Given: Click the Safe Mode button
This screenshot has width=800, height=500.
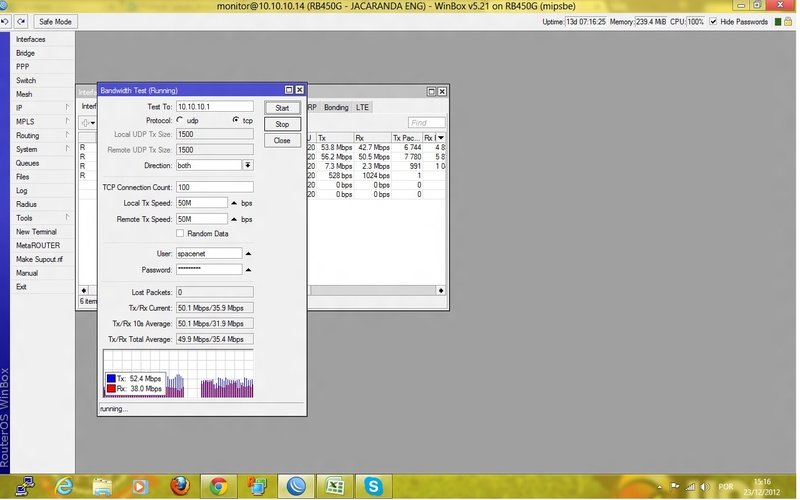Looking at the screenshot, I should click(x=54, y=21).
